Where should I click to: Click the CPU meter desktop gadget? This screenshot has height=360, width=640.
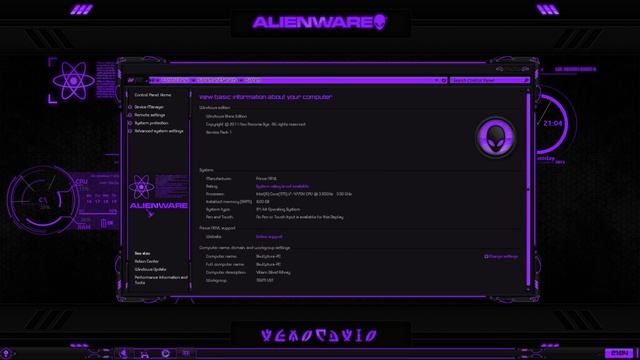click(43, 200)
